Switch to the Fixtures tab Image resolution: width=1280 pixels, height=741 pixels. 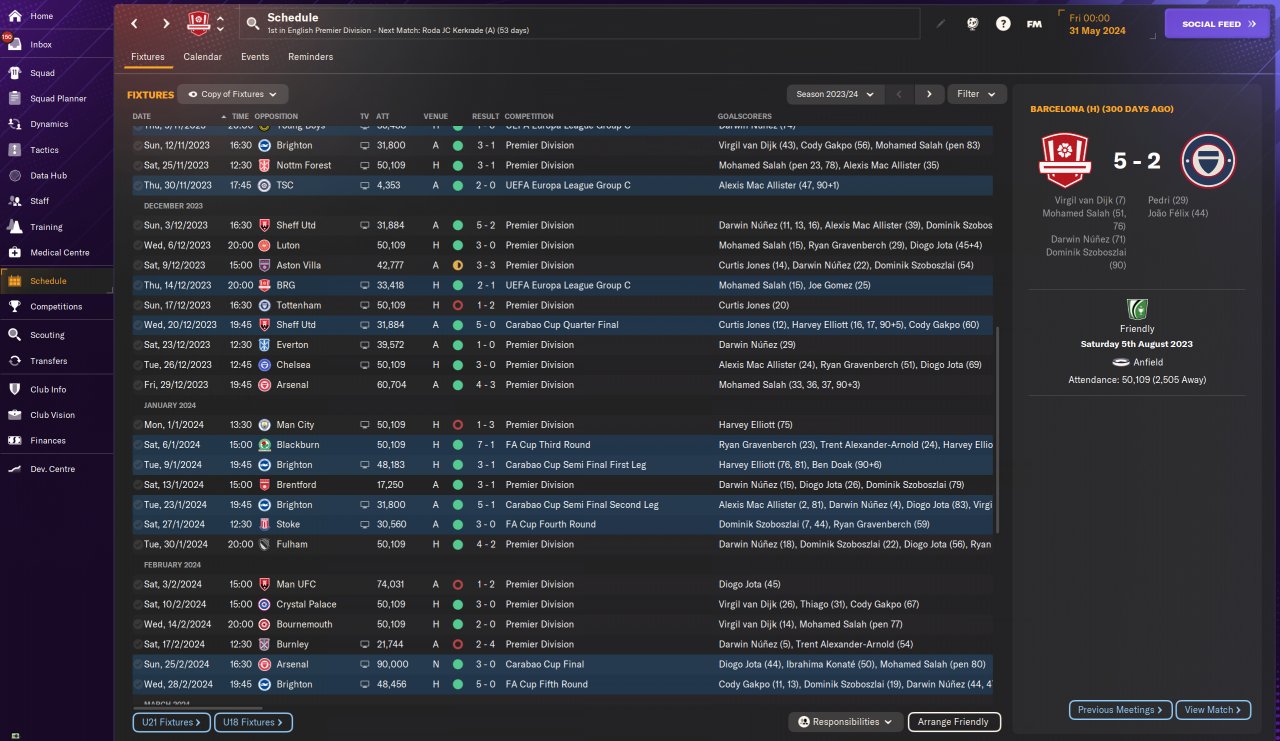(x=147, y=57)
